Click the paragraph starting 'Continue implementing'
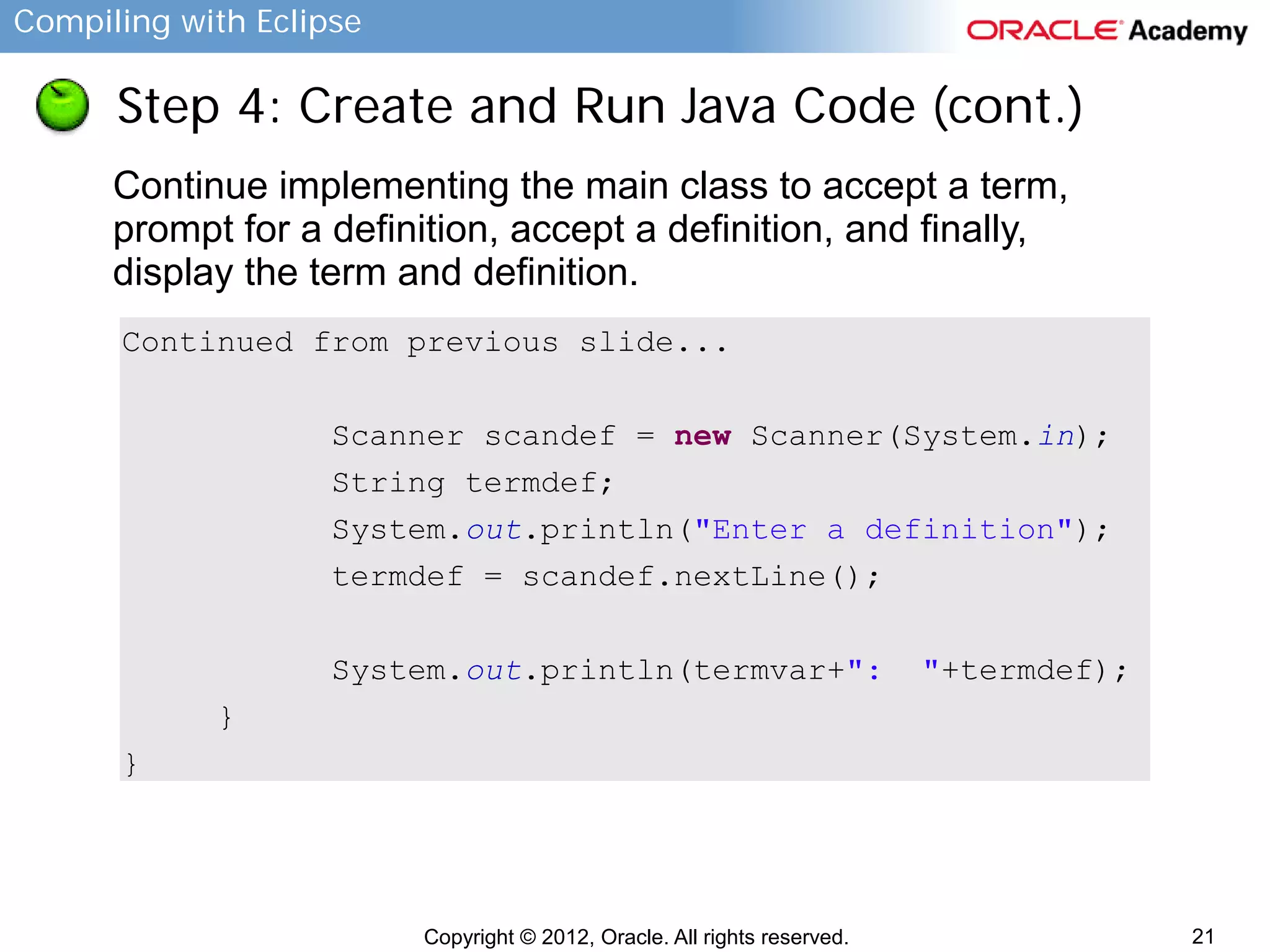 click(589, 229)
